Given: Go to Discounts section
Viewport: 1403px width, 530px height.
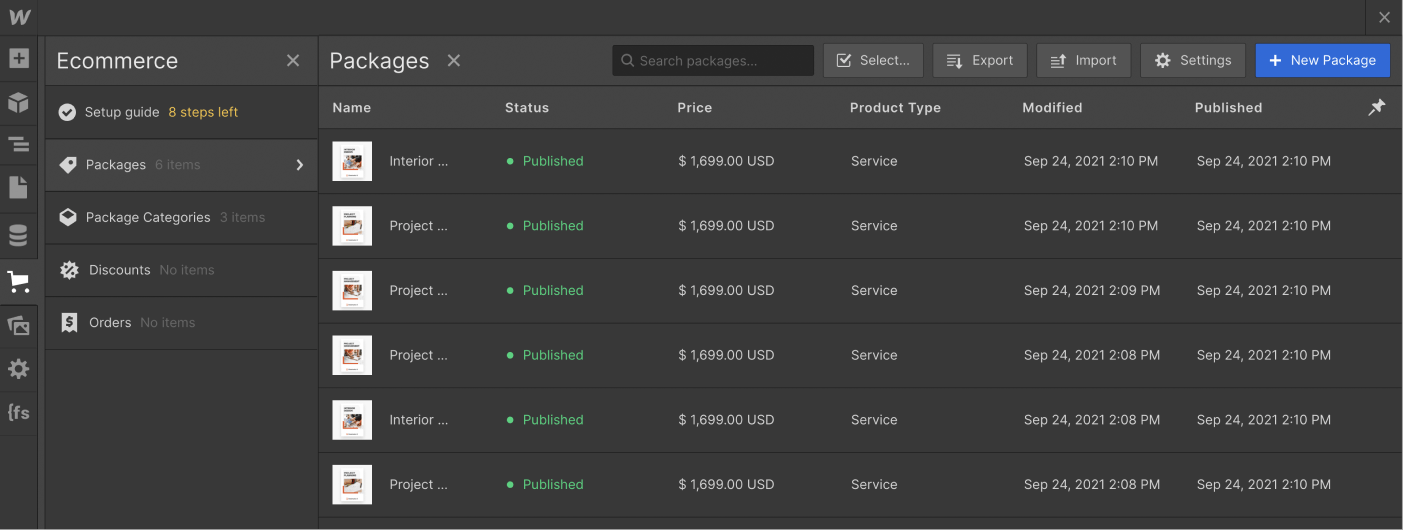Looking at the screenshot, I should click(120, 270).
